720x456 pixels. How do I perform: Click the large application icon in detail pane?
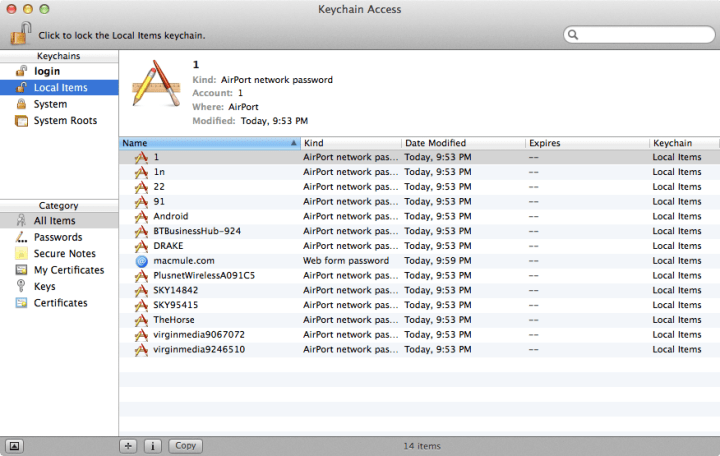coord(156,84)
